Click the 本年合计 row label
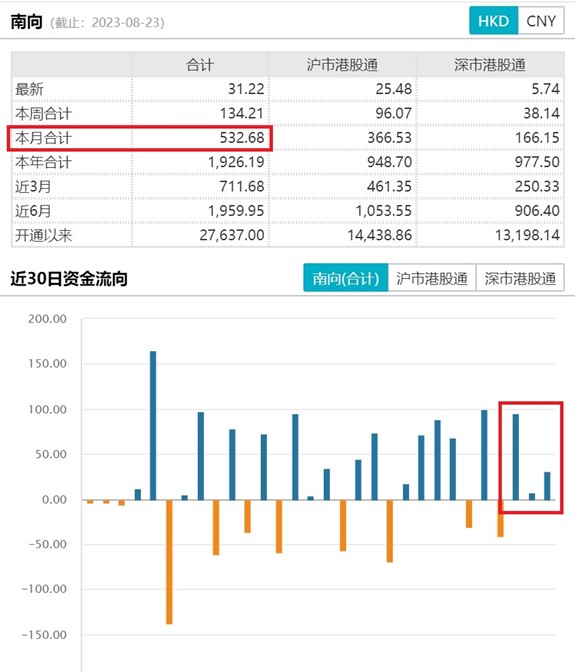 pos(43,162)
